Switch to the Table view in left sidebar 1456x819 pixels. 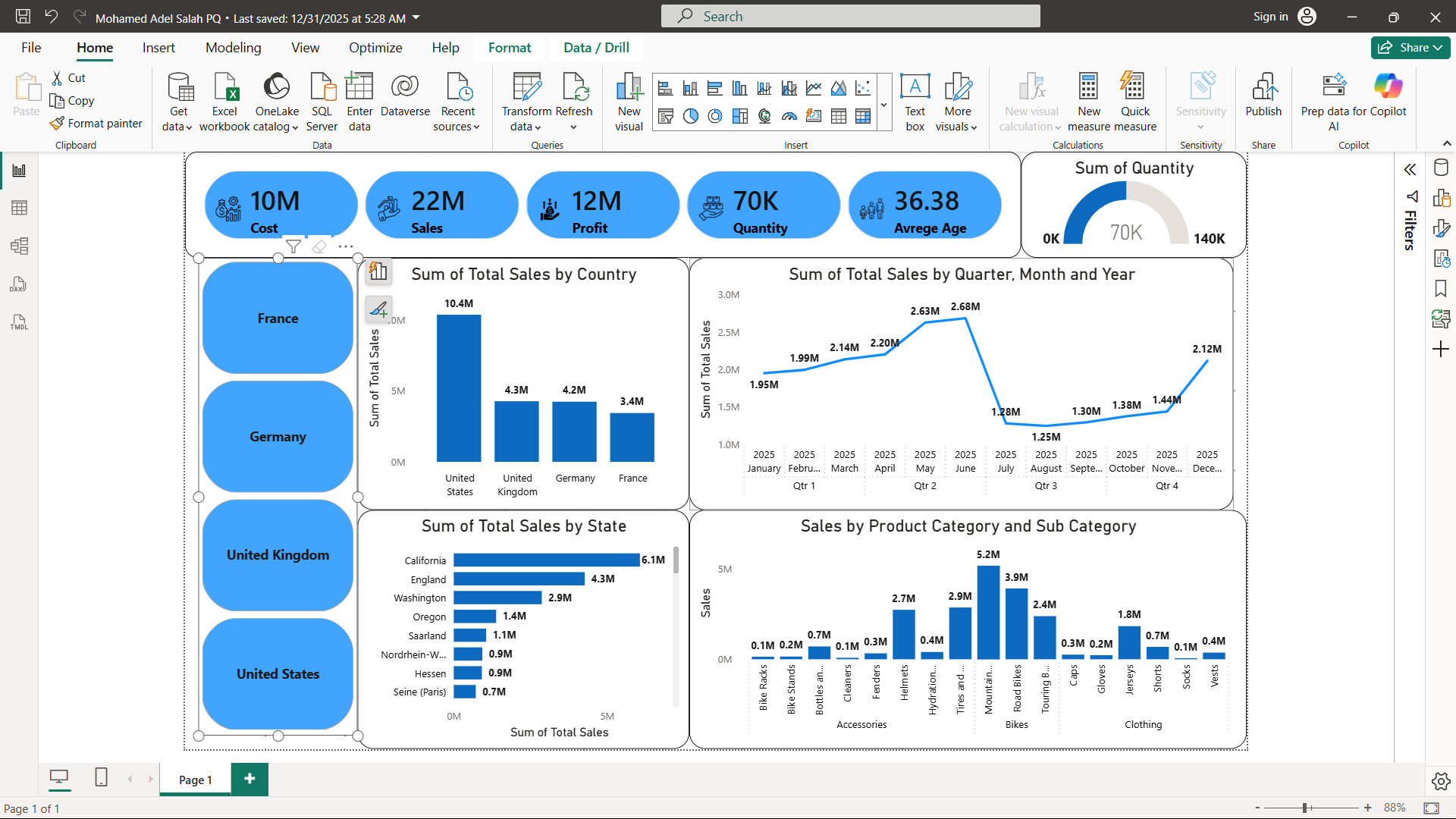18,207
